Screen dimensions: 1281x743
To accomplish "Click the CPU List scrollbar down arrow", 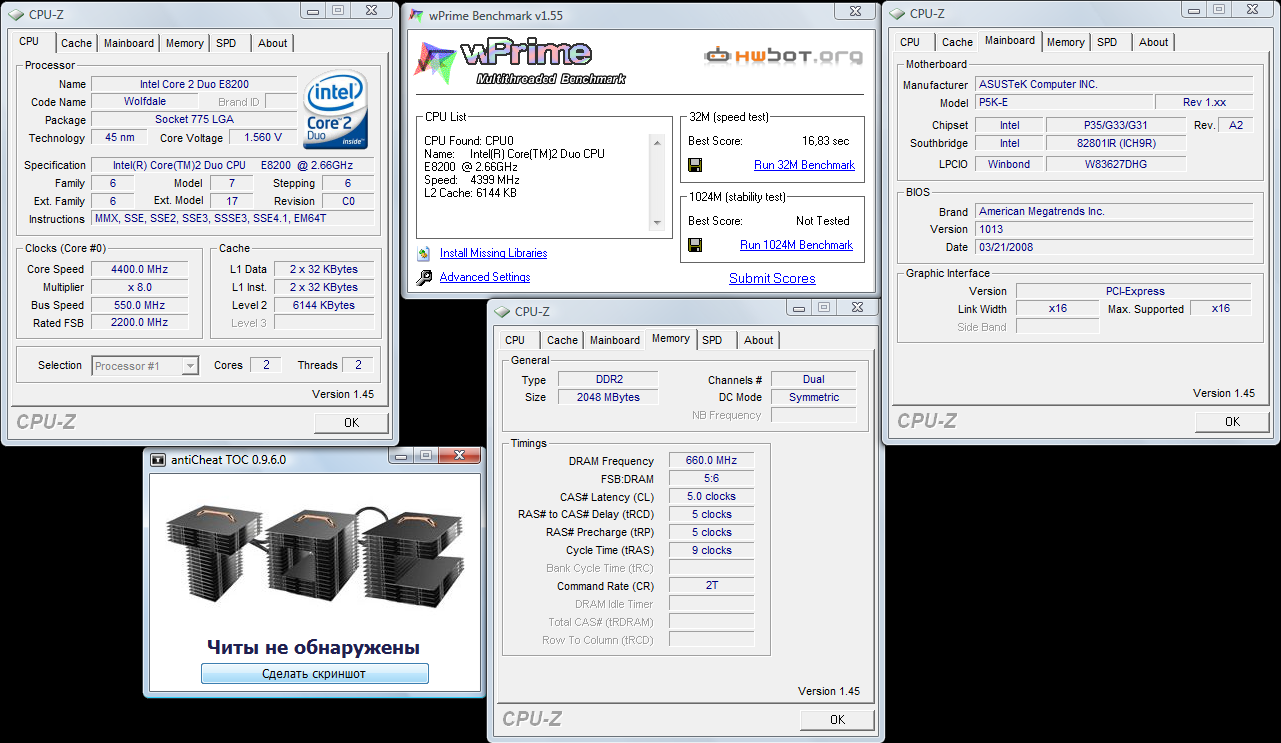I will [657, 223].
